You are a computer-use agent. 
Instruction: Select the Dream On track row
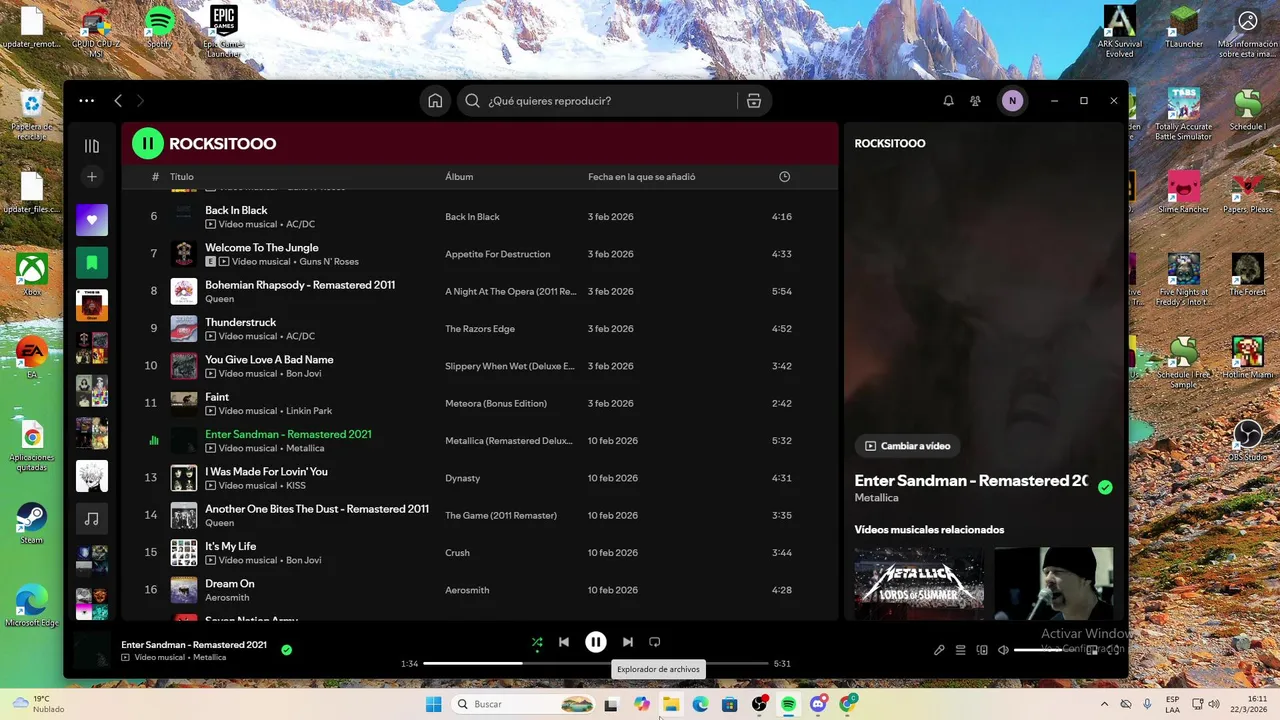tap(480, 590)
